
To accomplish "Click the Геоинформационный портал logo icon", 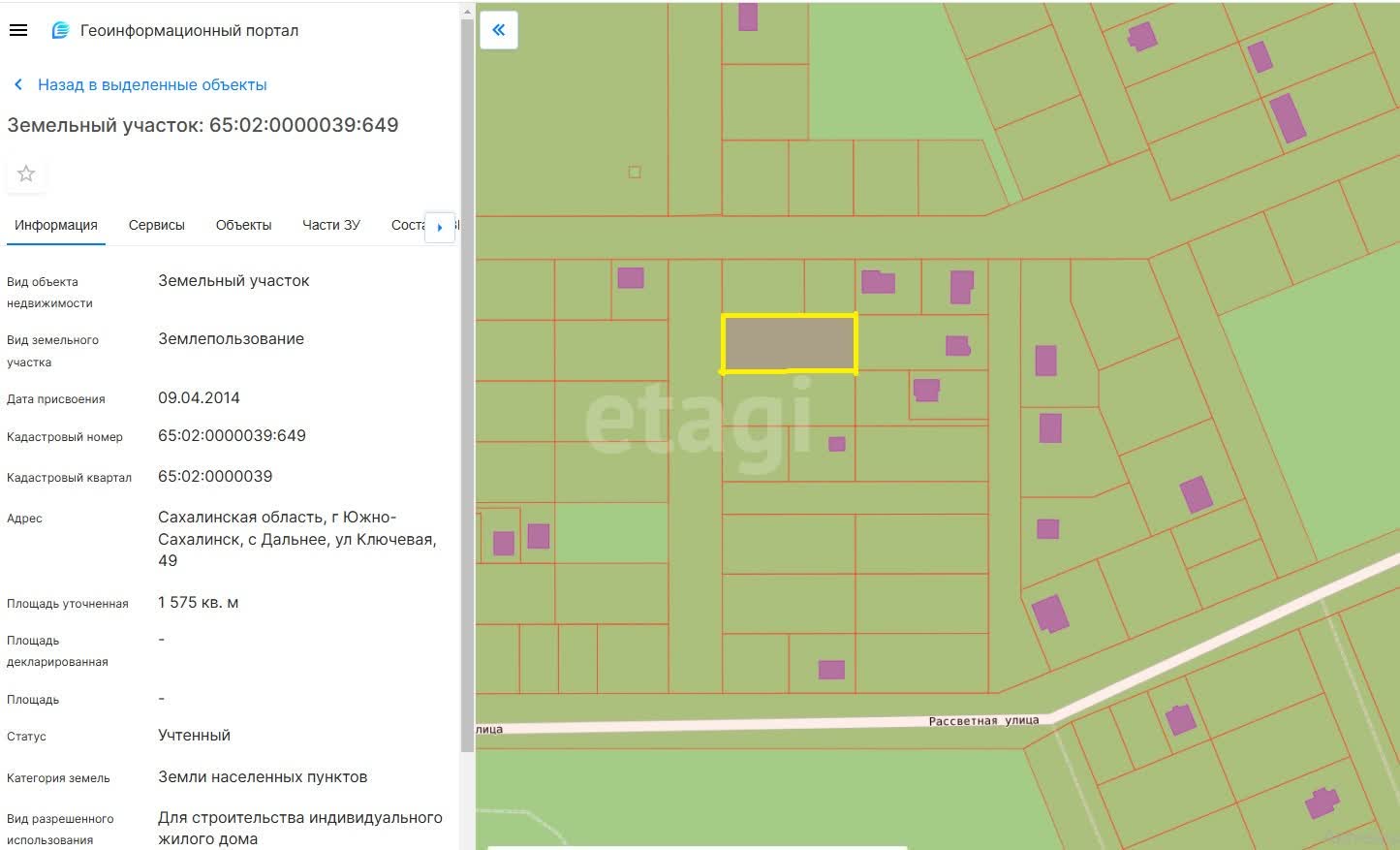I will [60, 30].
